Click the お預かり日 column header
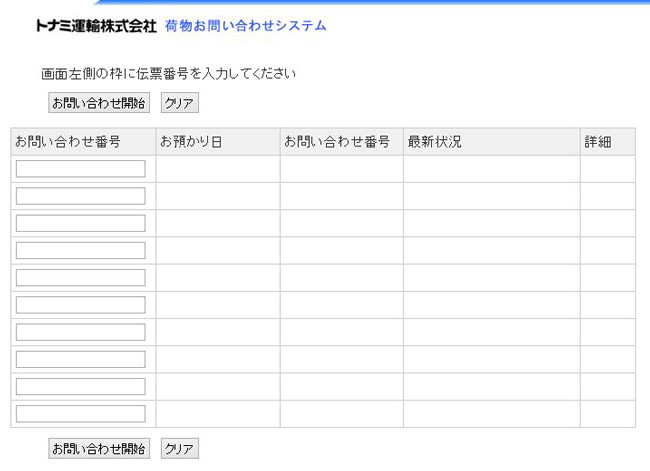Image resolution: width=650 pixels, height=471 pixels. point(190,142)
